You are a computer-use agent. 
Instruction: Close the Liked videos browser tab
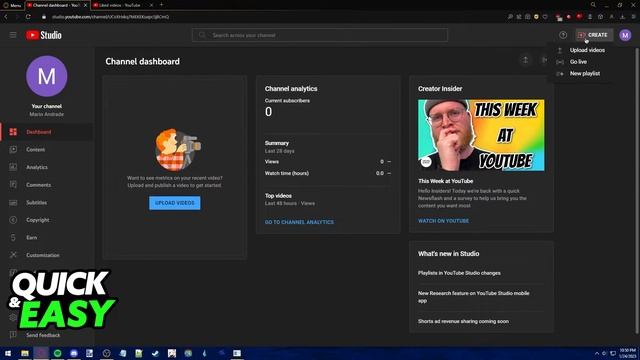(x=151, y=5)
